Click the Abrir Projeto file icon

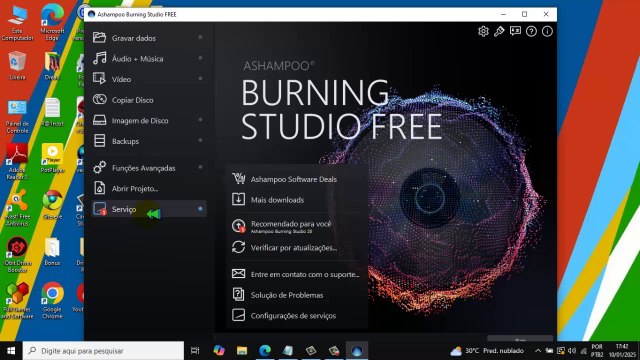[99, 188]
